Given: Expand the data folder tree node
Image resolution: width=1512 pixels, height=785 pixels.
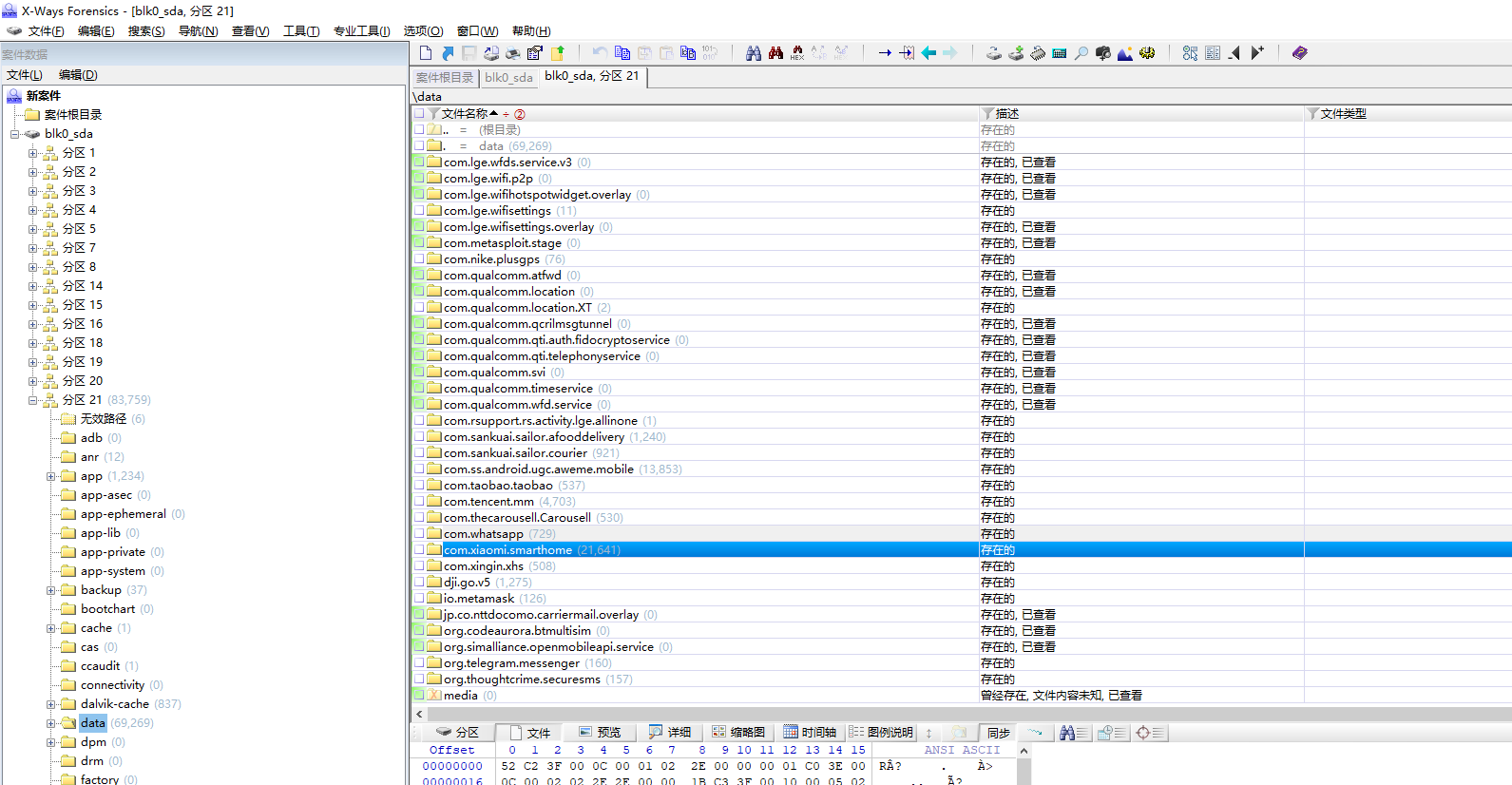Looking at the screenshot, I should [x=51, y=723].
